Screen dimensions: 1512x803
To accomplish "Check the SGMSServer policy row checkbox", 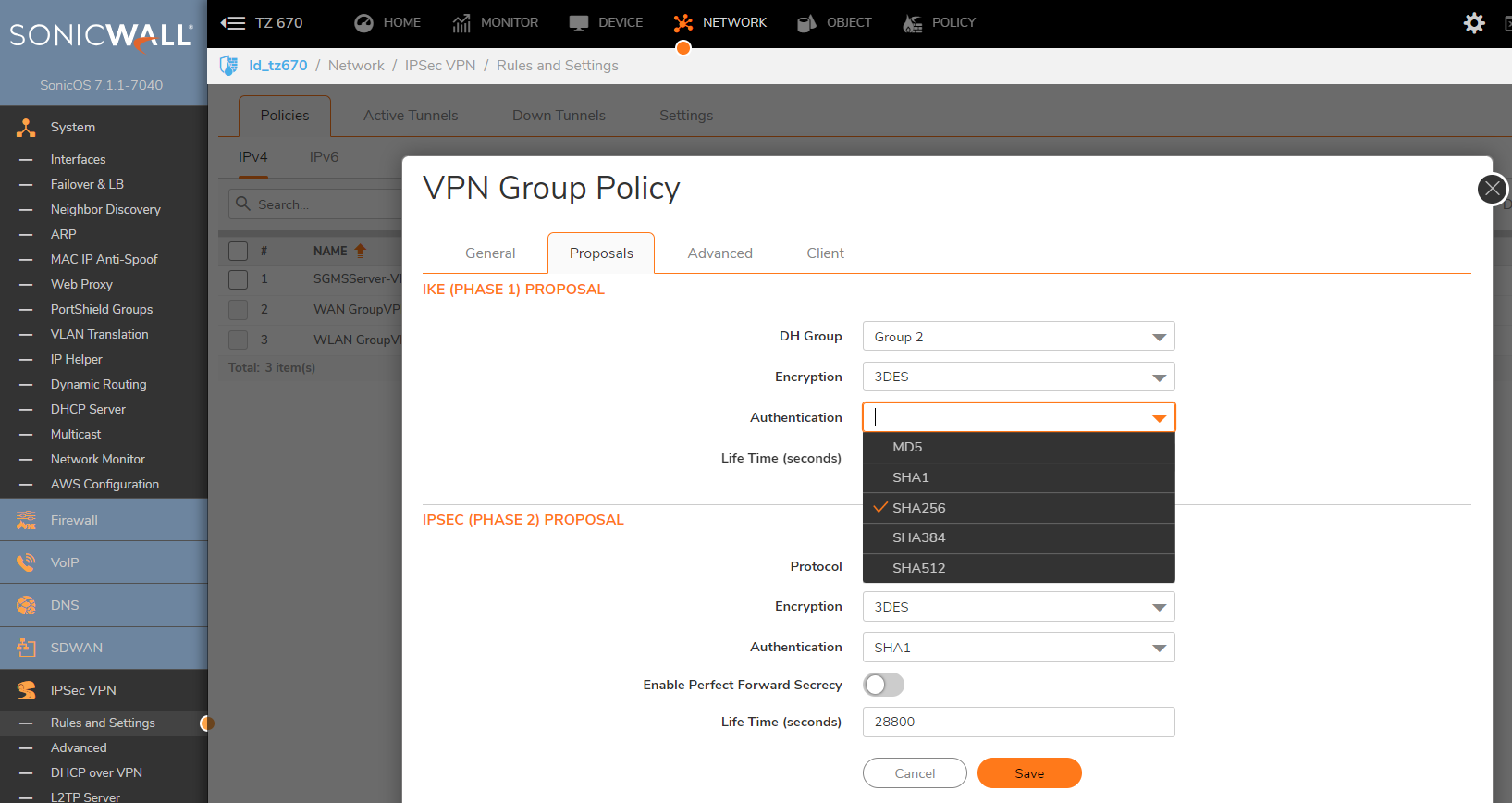I will point(239,279).
